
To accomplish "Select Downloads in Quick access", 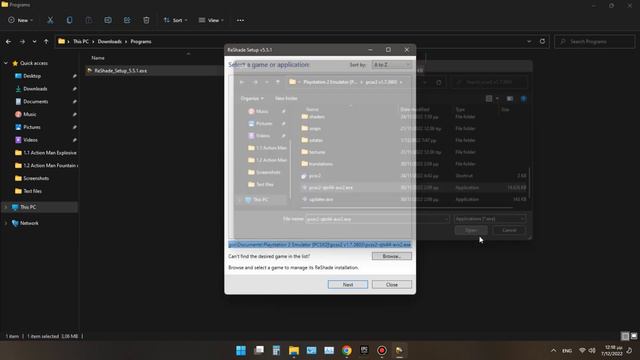I will click(35, 89).
